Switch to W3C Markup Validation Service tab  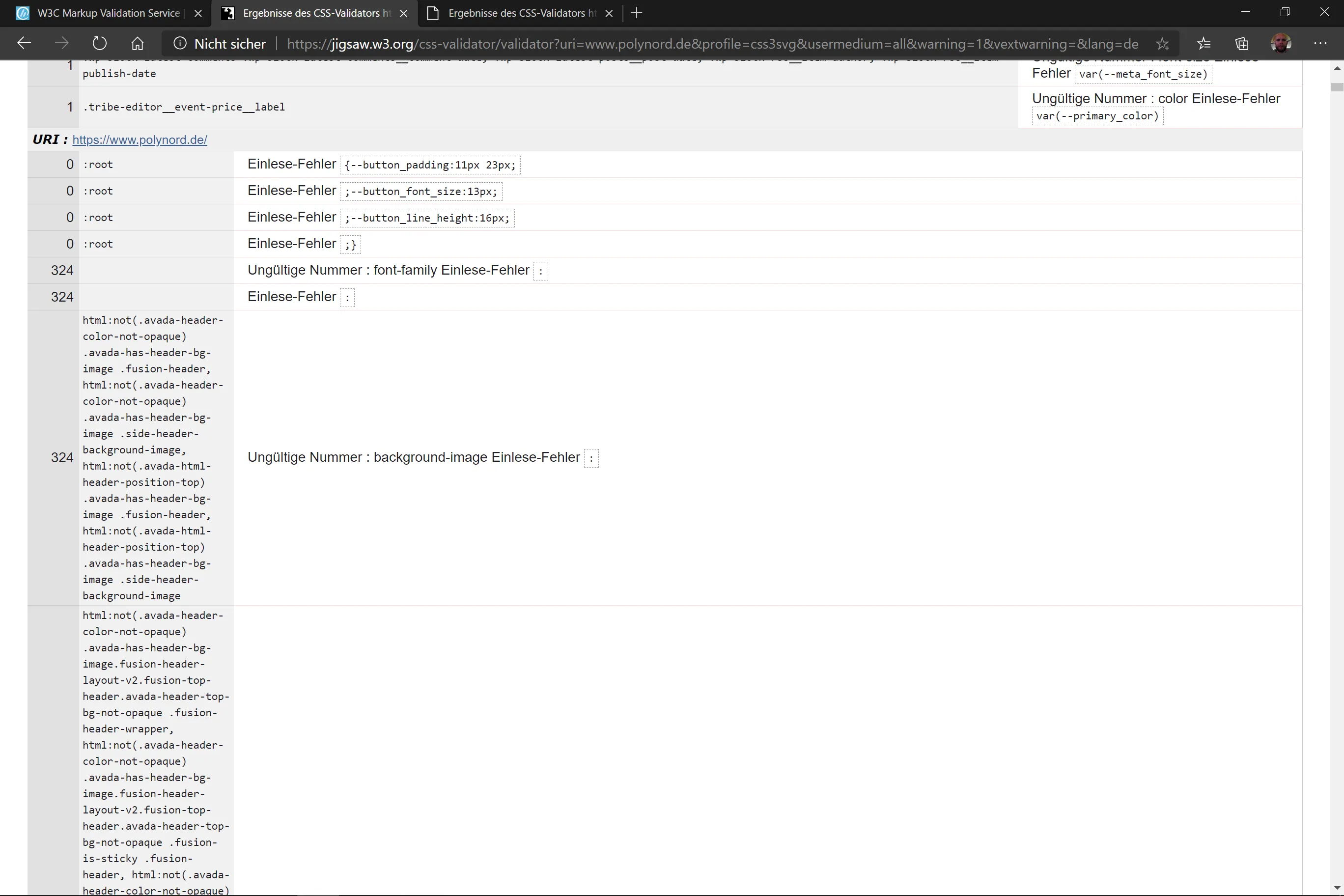coord(109,13)
